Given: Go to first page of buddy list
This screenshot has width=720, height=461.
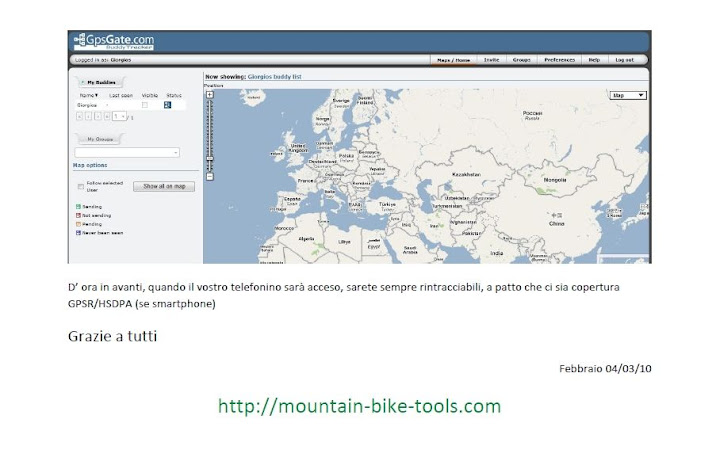Looking at the screenshot, I should pos(79,117).
